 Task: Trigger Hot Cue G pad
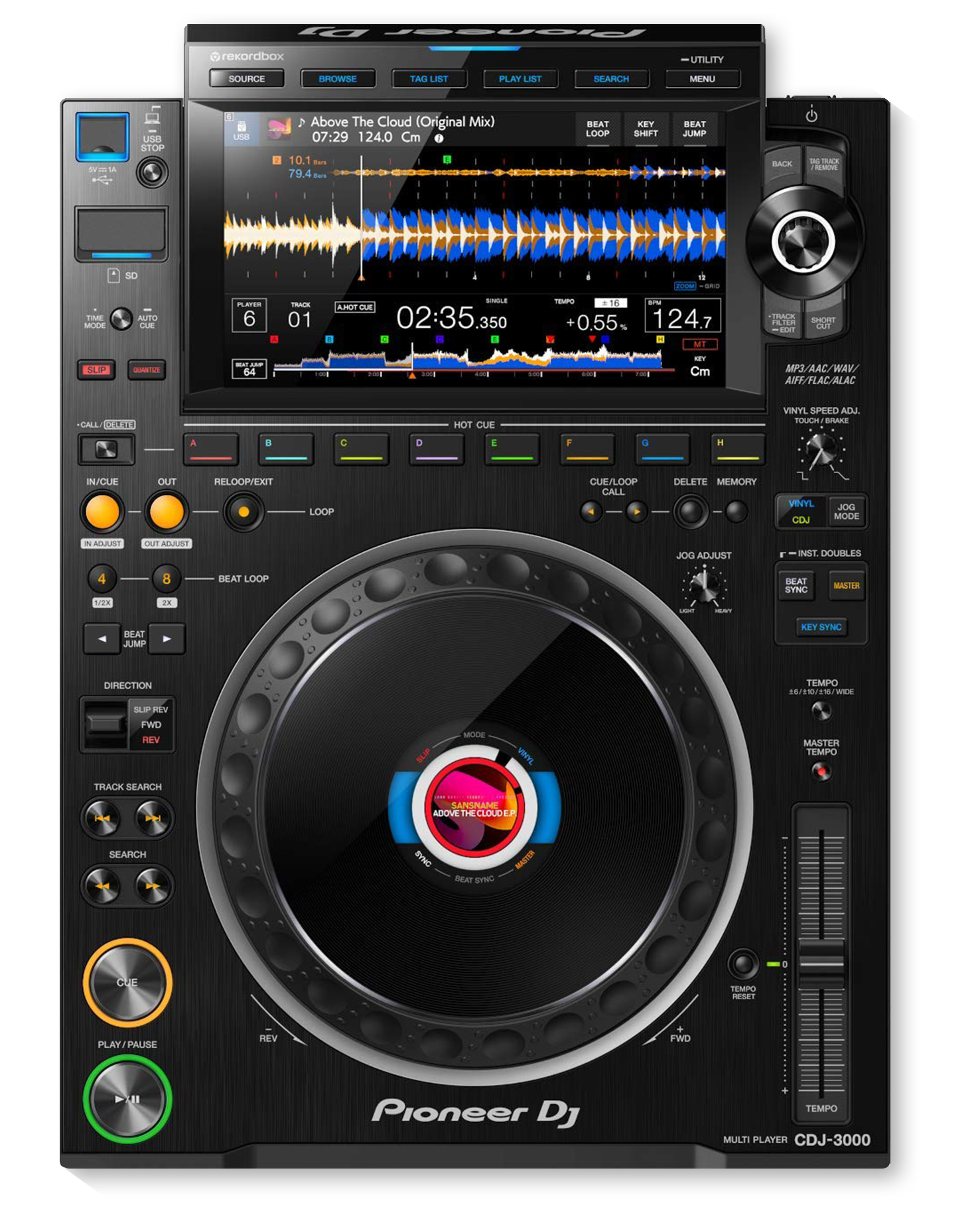[662, 449]
